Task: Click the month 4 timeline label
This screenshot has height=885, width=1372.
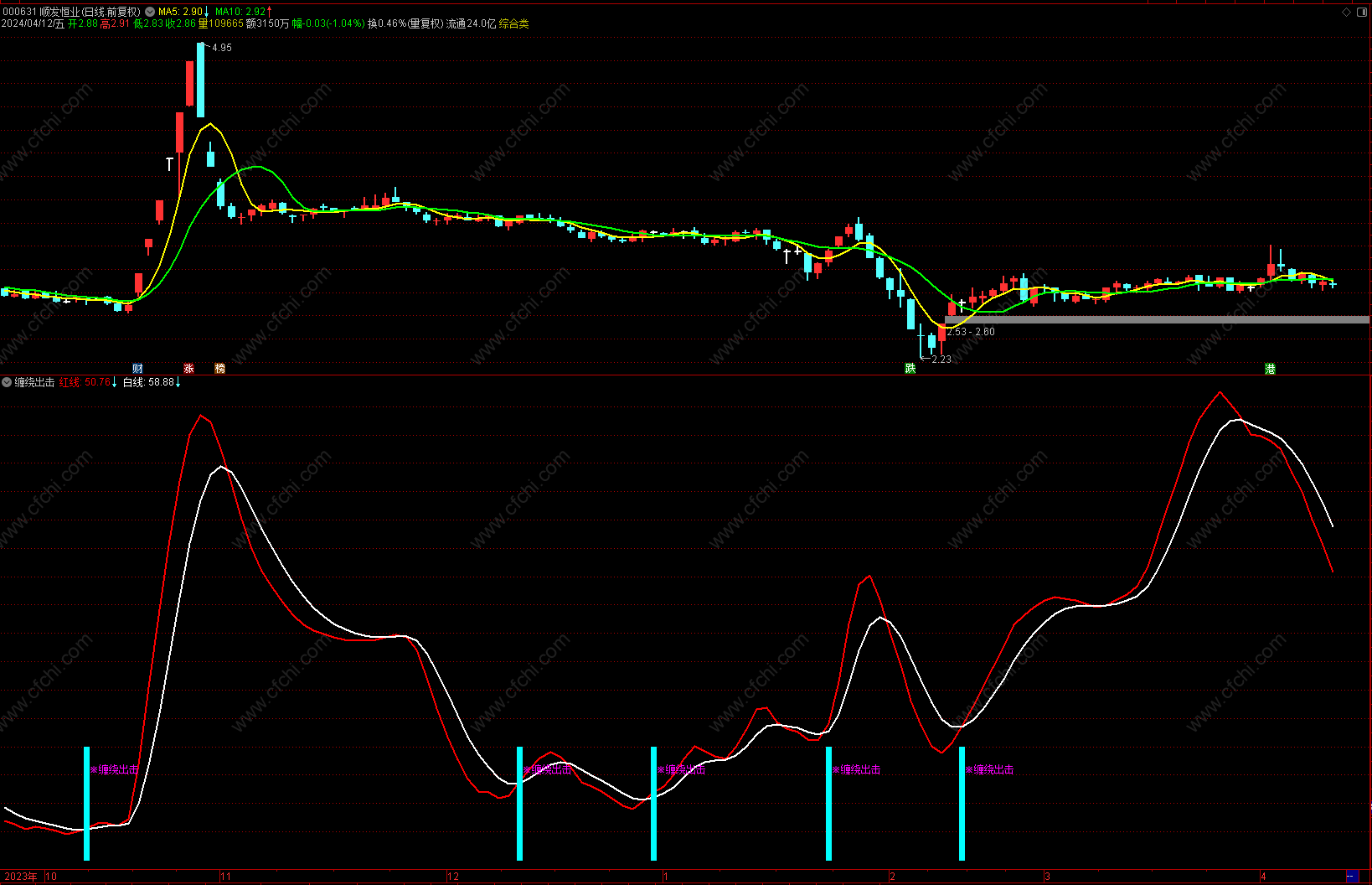Action: (1264, 877)
